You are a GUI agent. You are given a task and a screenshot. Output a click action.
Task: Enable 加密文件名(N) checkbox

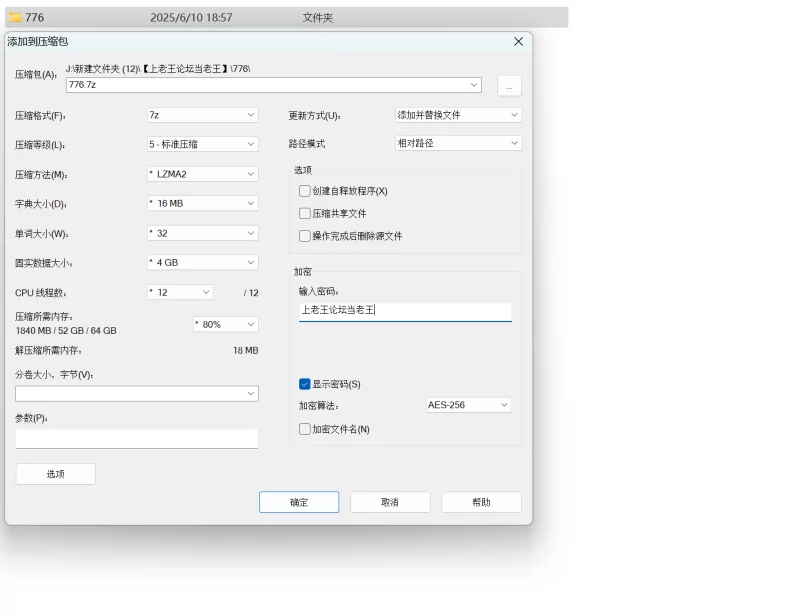[305, 429]
